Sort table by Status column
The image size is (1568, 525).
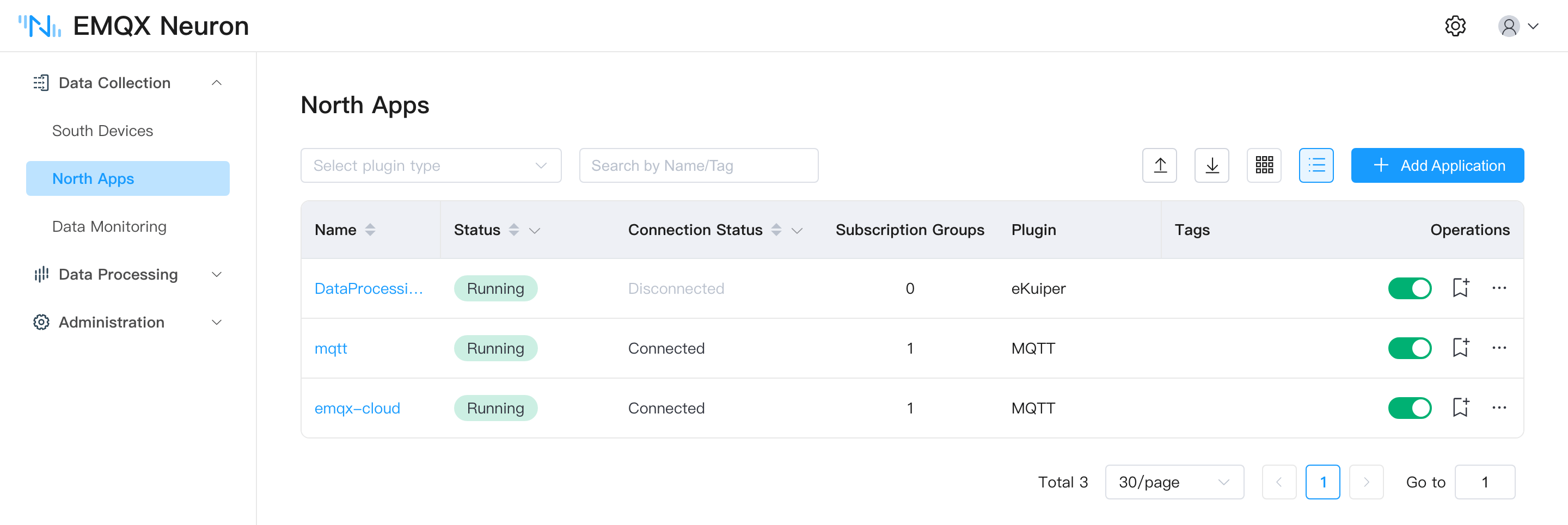pos(514,230)
